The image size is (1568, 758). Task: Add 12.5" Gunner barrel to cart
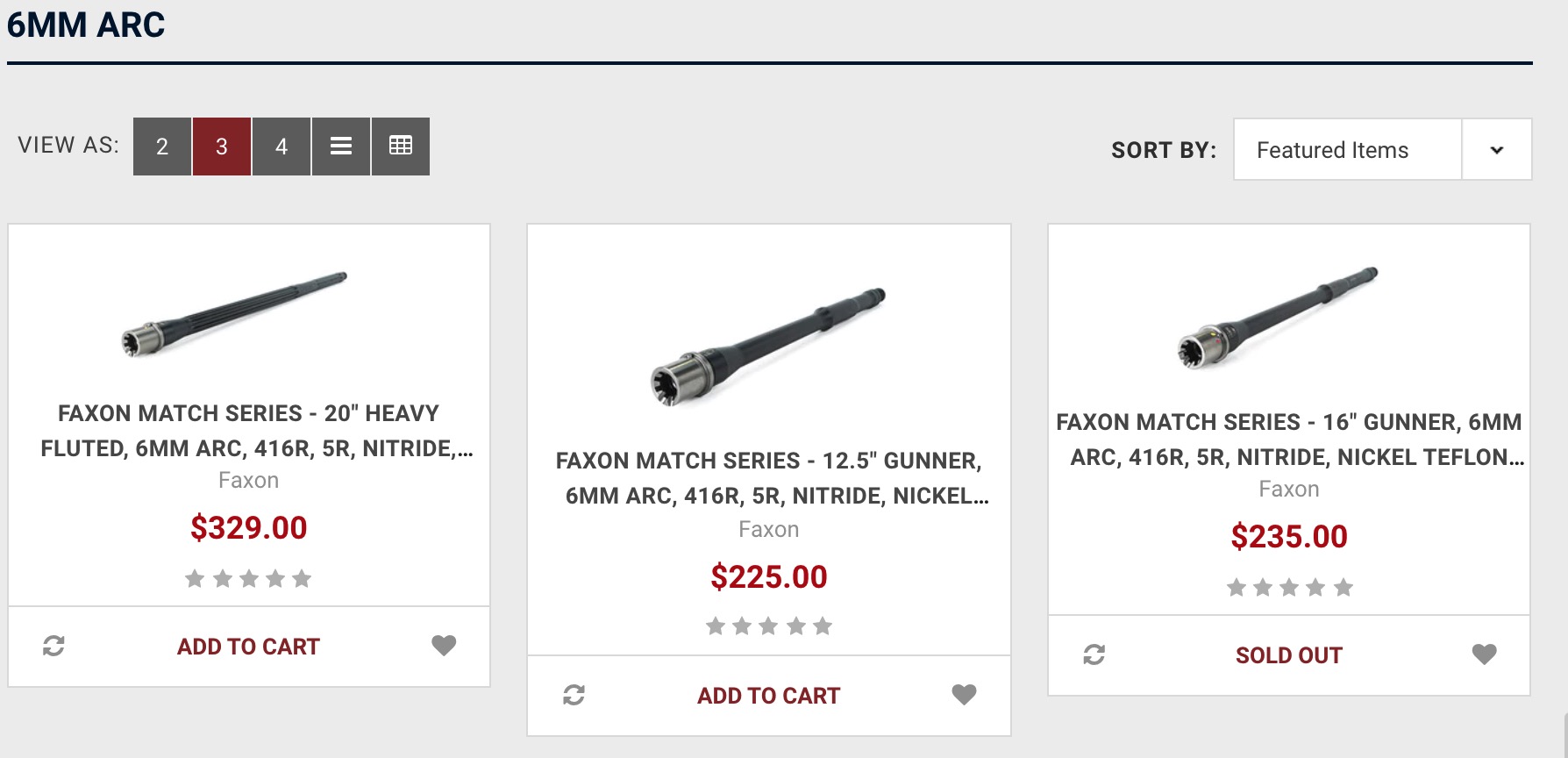pos(768,696)
